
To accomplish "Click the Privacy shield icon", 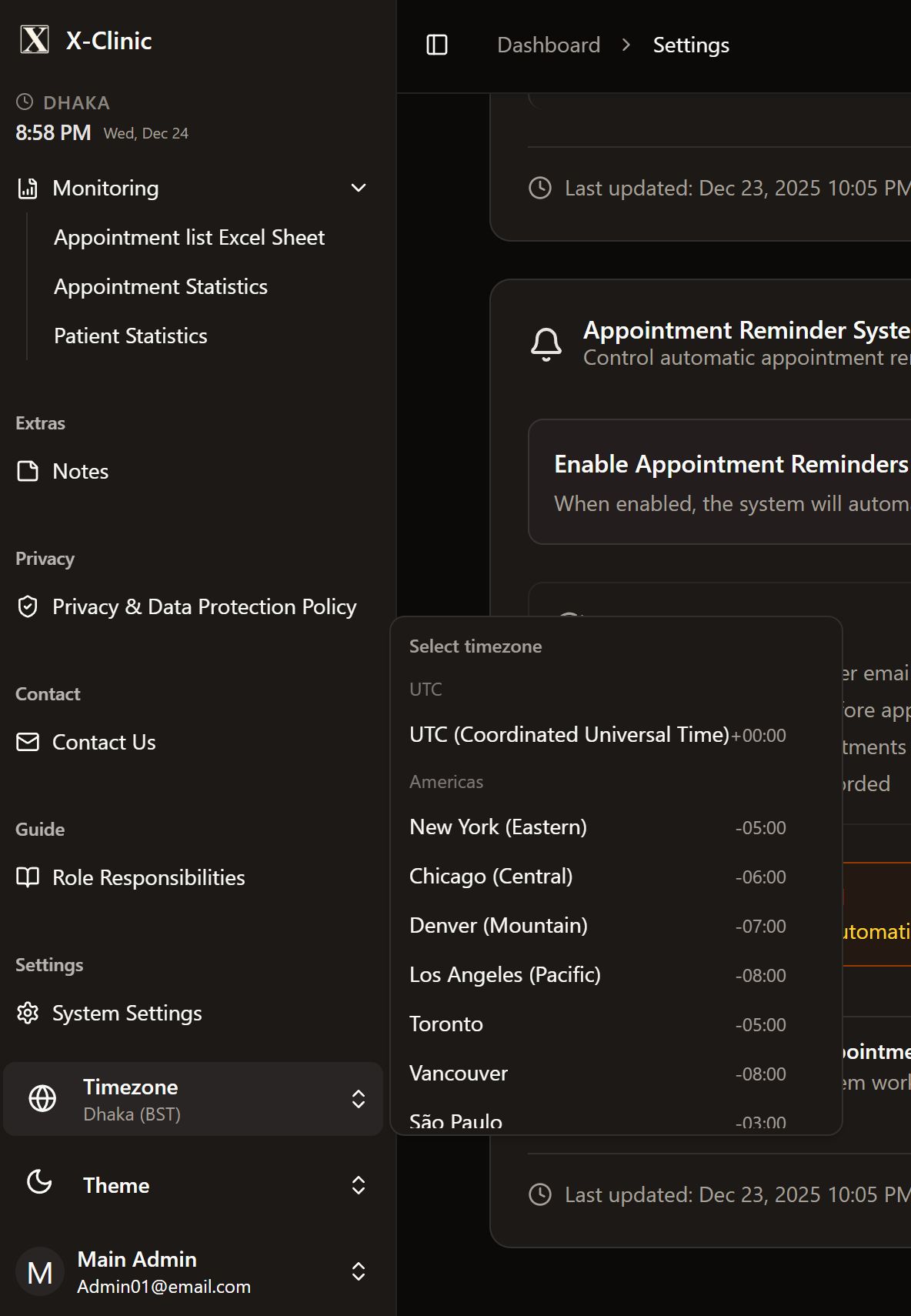I will click(28, 606).
